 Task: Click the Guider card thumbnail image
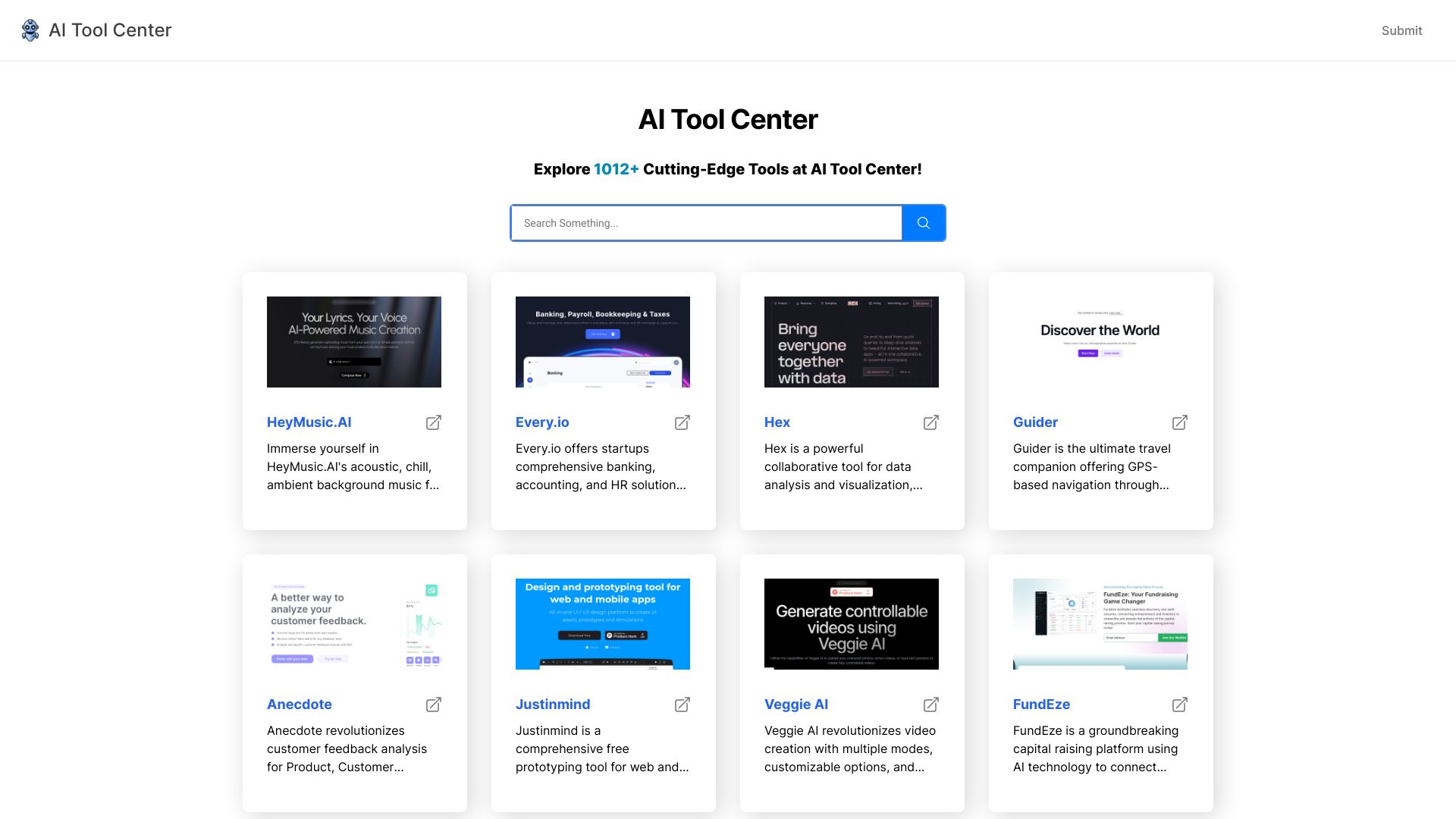(1100, 341)
